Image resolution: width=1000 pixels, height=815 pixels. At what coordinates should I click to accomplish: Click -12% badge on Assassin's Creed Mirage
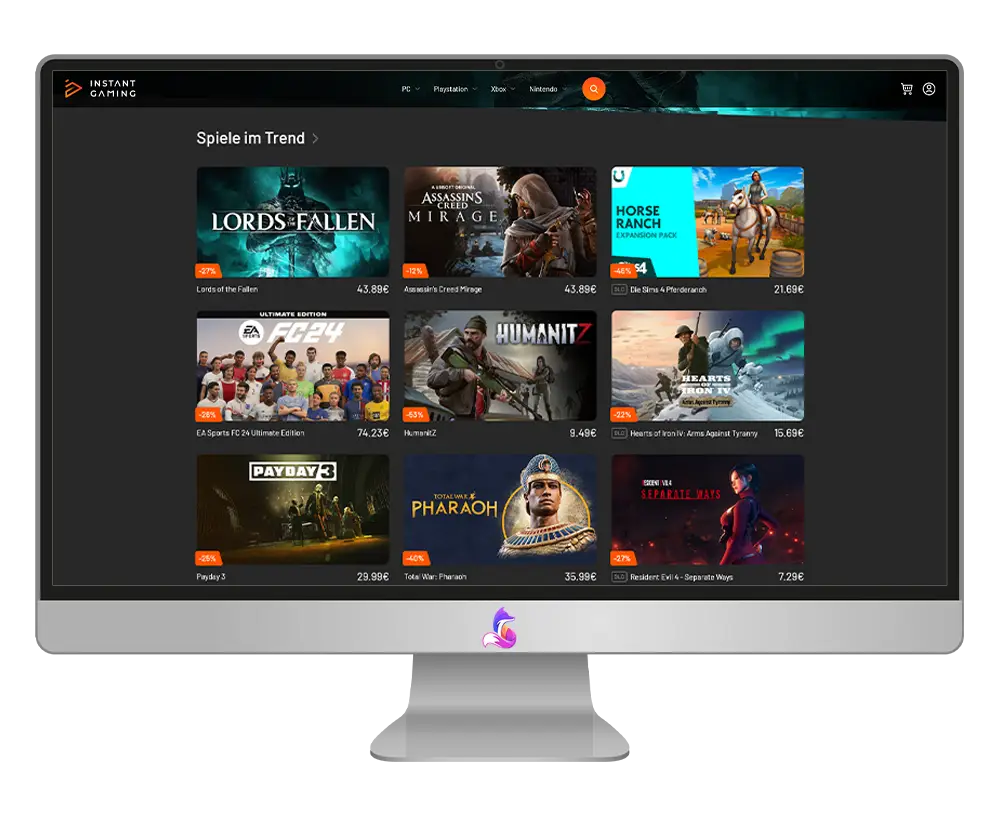click(415, 271)
